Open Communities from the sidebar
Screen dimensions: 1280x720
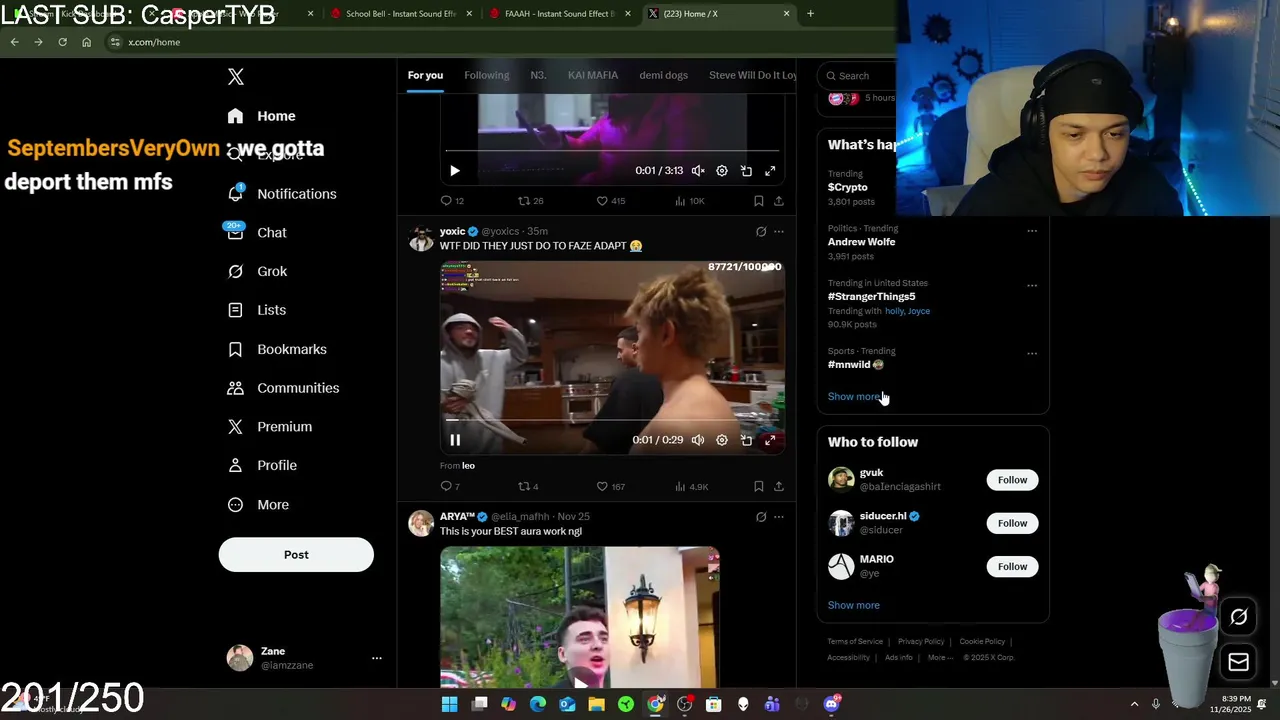pos(283,388)
